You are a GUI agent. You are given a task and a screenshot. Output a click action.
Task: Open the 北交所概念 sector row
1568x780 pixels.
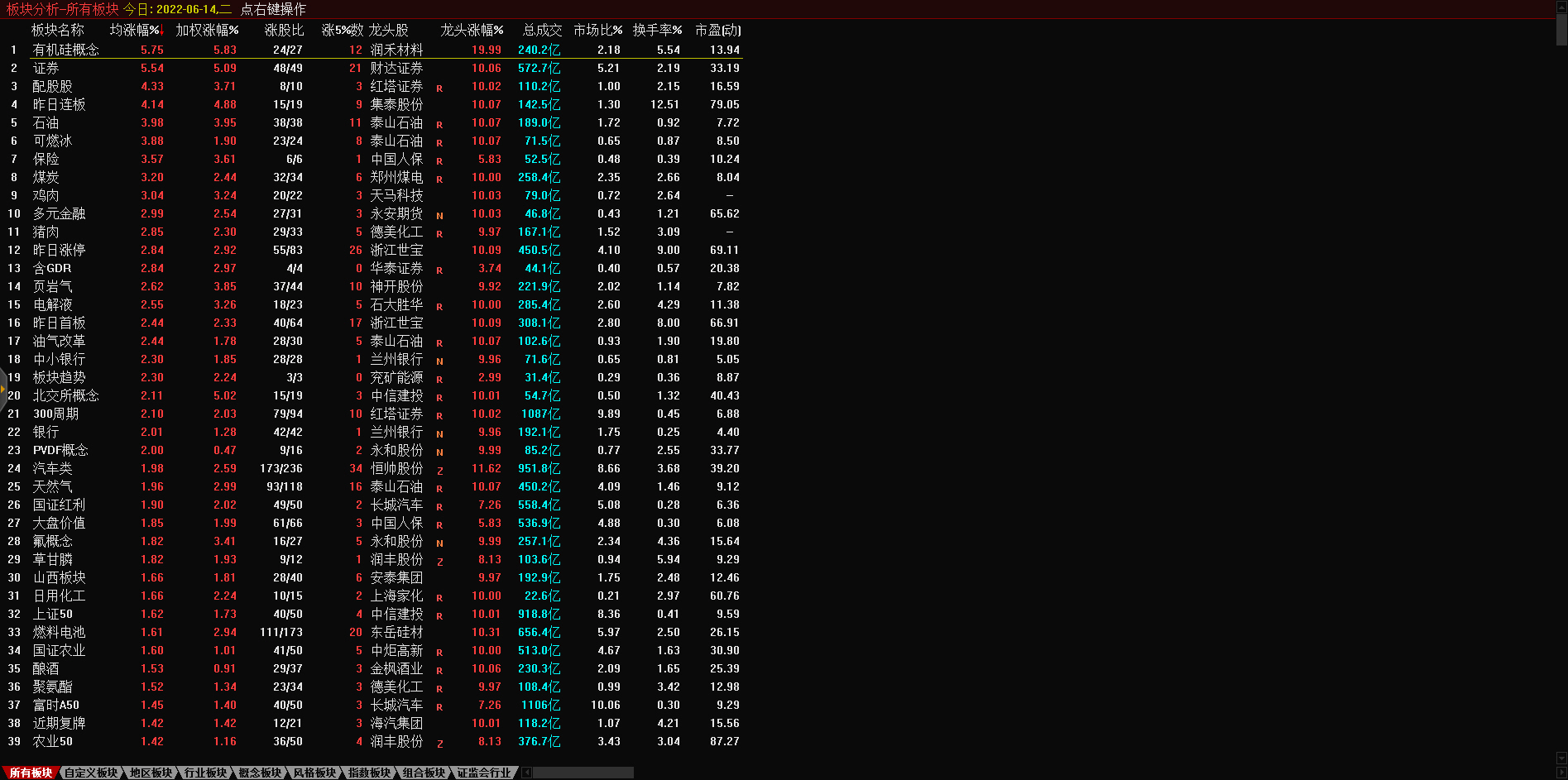coord(65,395)
